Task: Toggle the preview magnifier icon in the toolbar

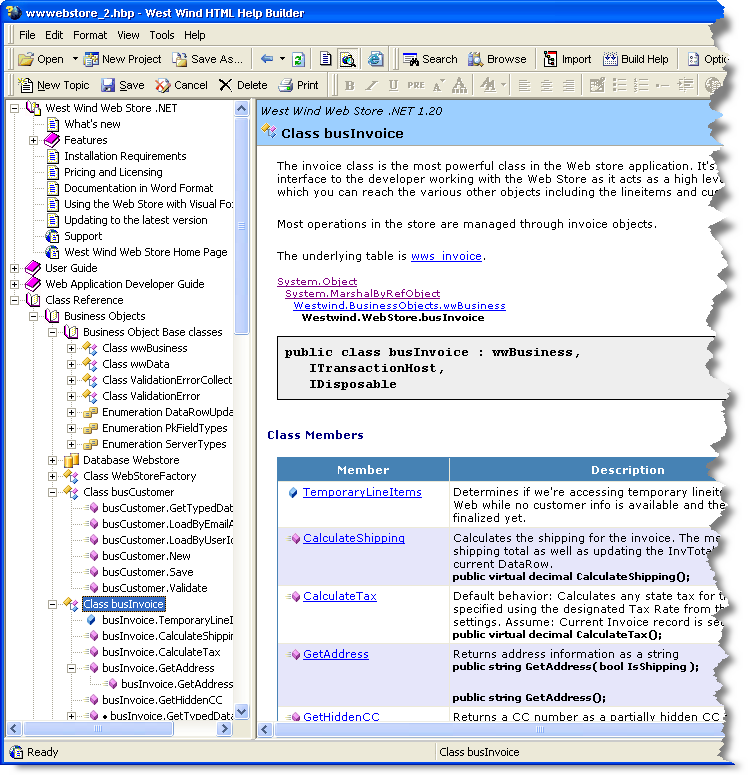Action: point(348,59)
